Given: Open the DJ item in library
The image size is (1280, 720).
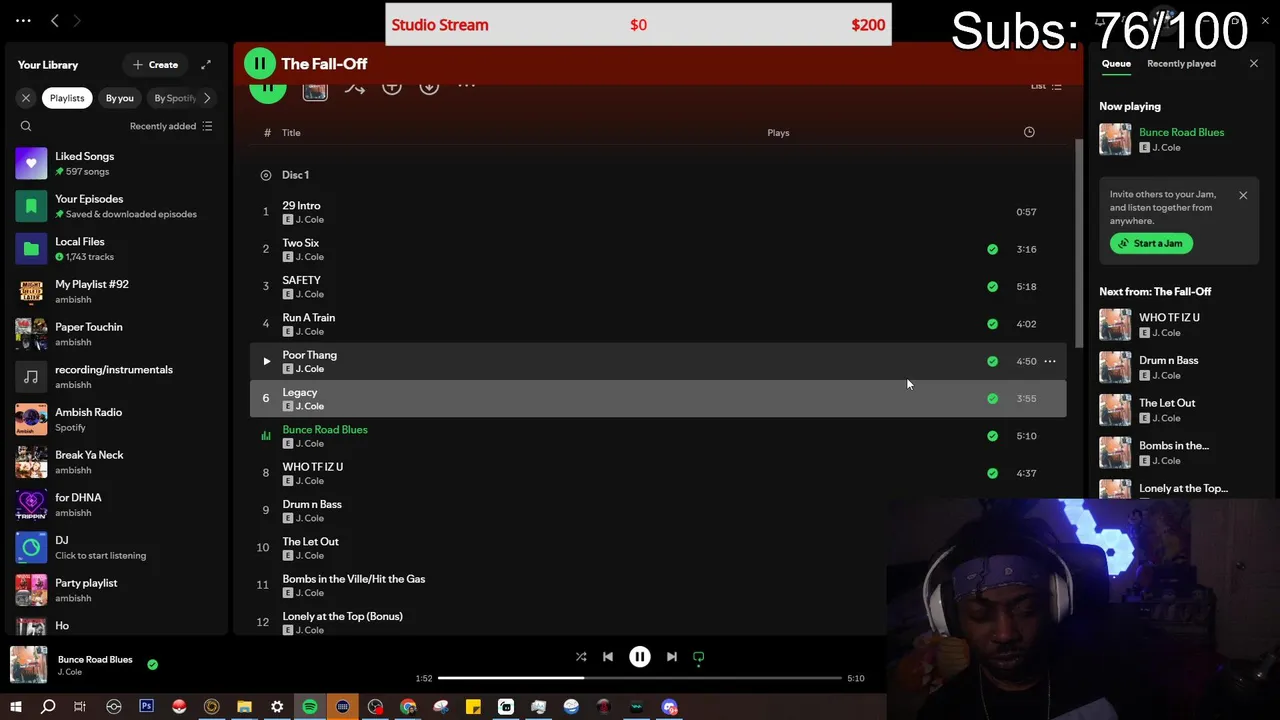Looking at the screenshot, I should [x=116, y=547].
